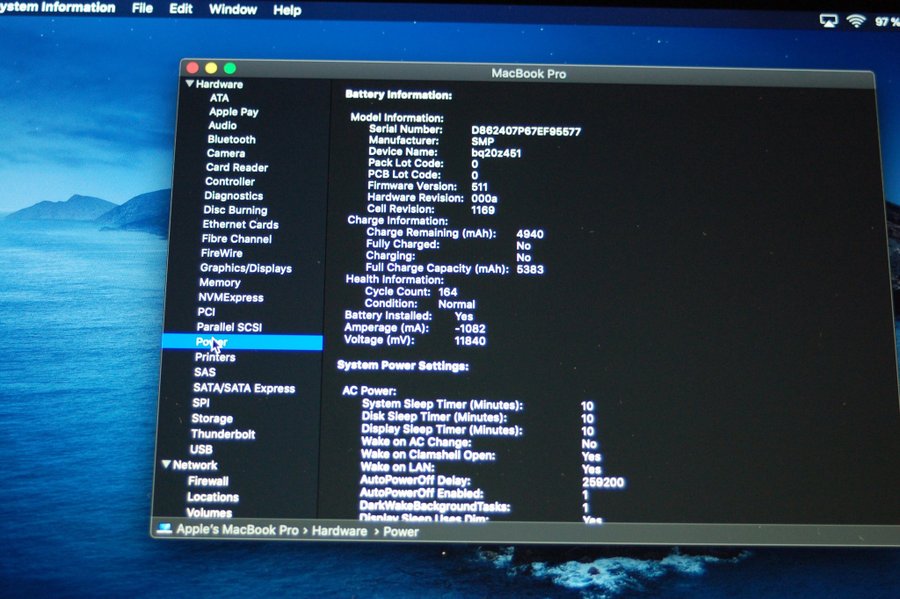Click the device name bq20z451
Viewport: 900px width, 599px height.
(x=496, y=153)
